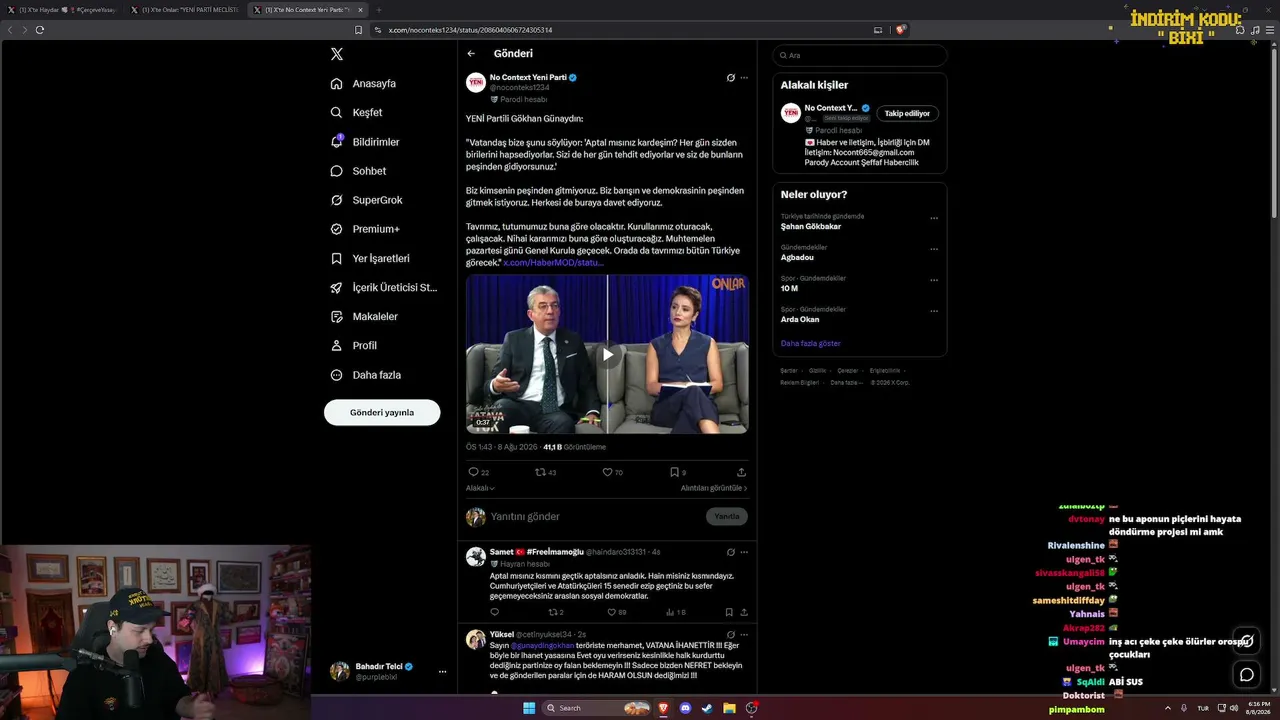Open Bildirimler notifications

[x=365, y=142]
